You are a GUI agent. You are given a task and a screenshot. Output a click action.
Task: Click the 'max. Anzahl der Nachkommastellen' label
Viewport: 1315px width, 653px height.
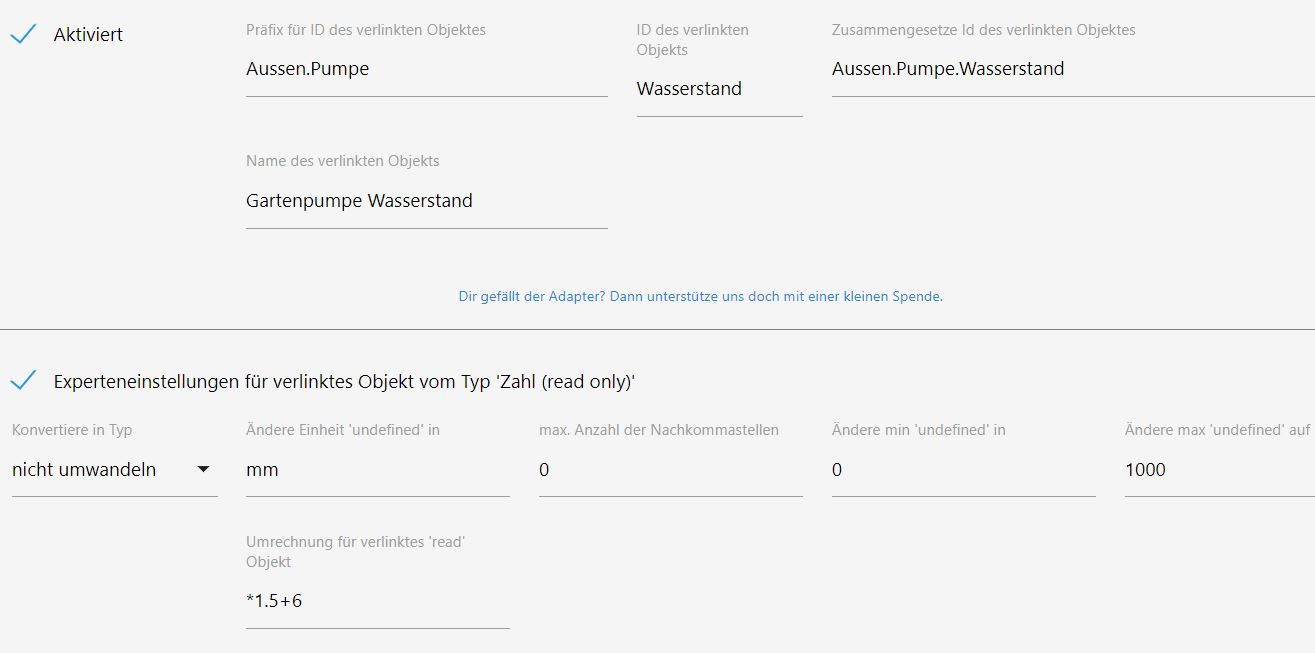(x=658, y=430)
